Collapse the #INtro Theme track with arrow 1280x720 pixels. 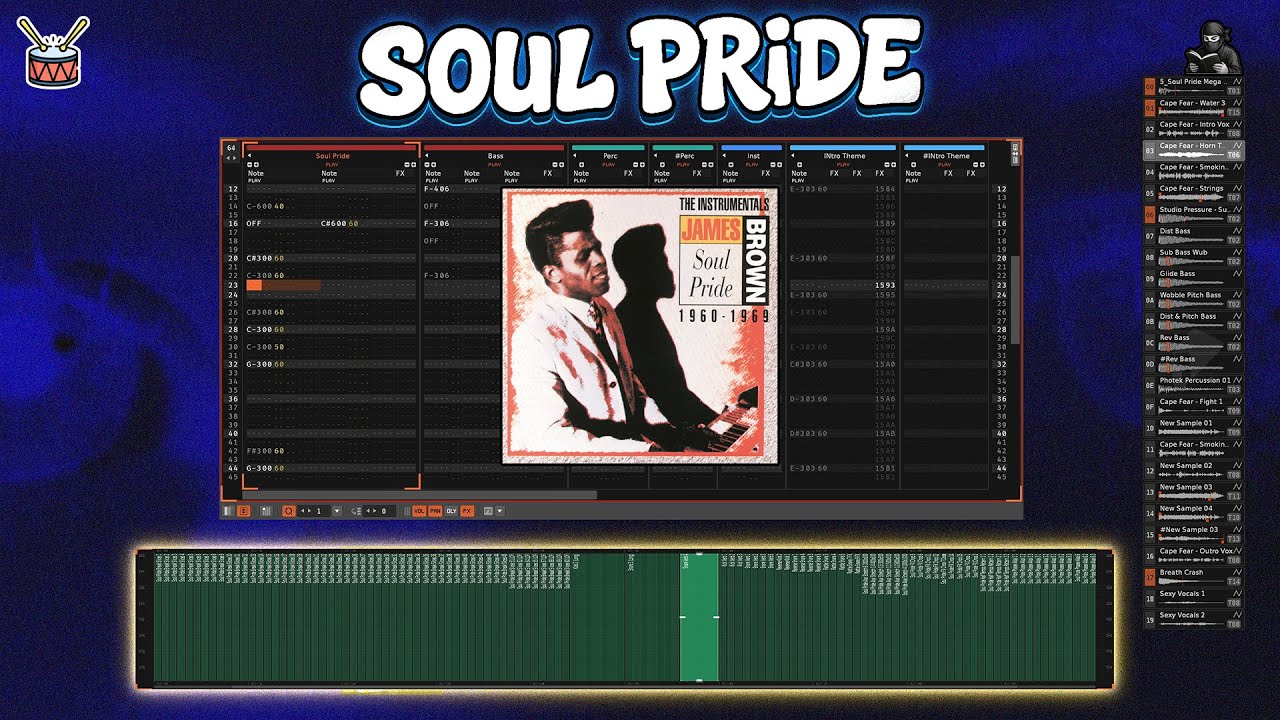[907, 156]
